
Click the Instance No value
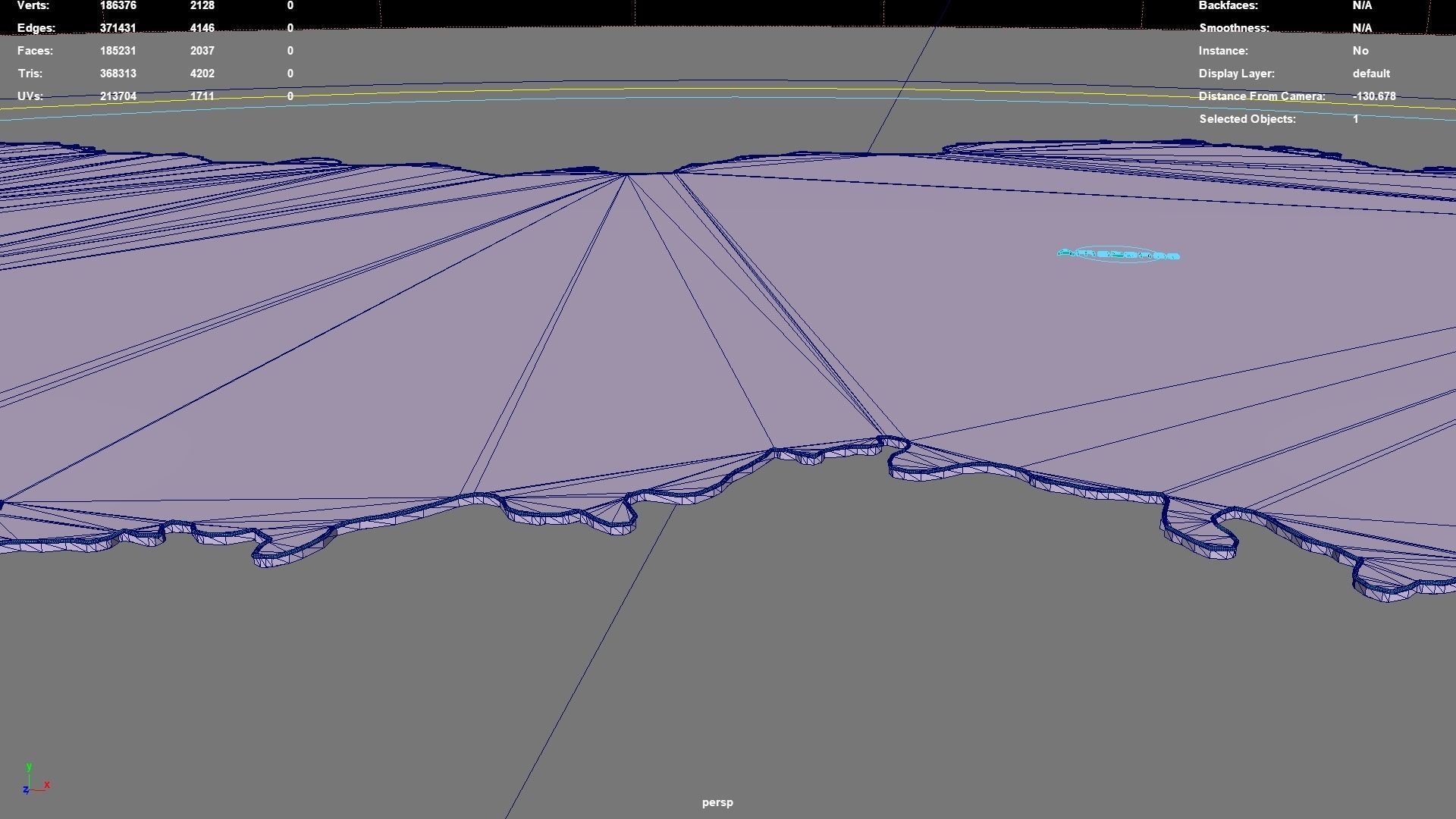(1360, 51)
